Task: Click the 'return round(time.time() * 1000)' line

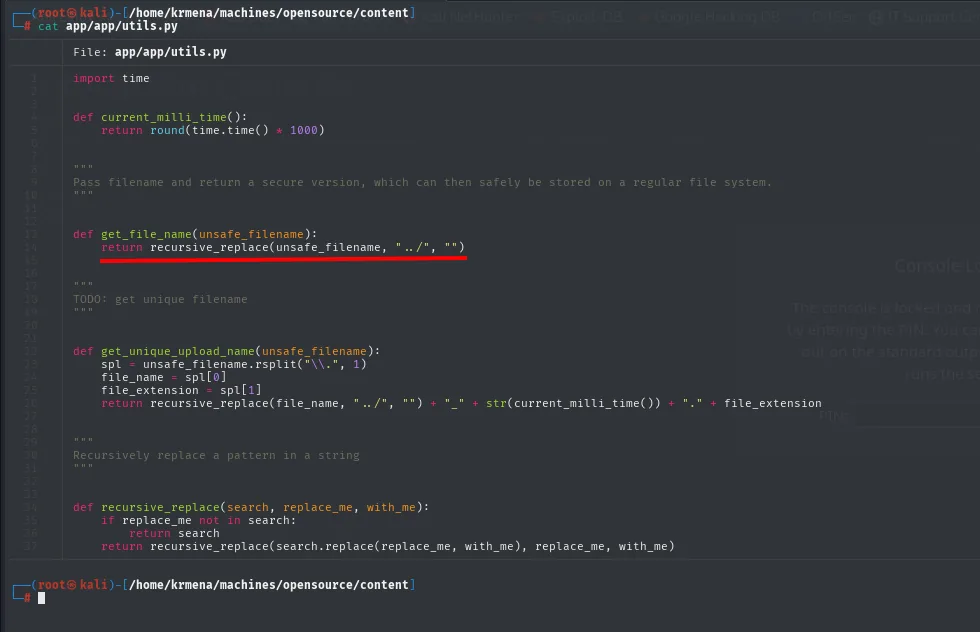Action: coord(213,130)
